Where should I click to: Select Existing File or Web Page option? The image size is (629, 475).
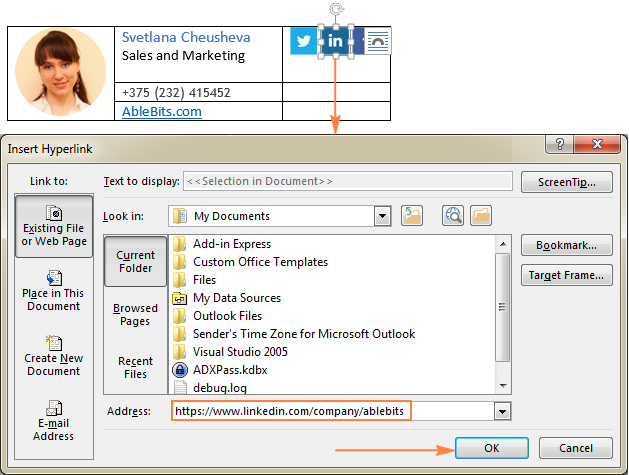pyautogui.click(x=55, y=227)
